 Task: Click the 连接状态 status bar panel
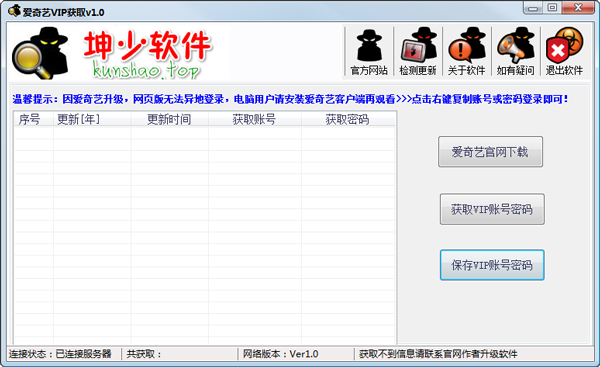[x=64, y=354]
